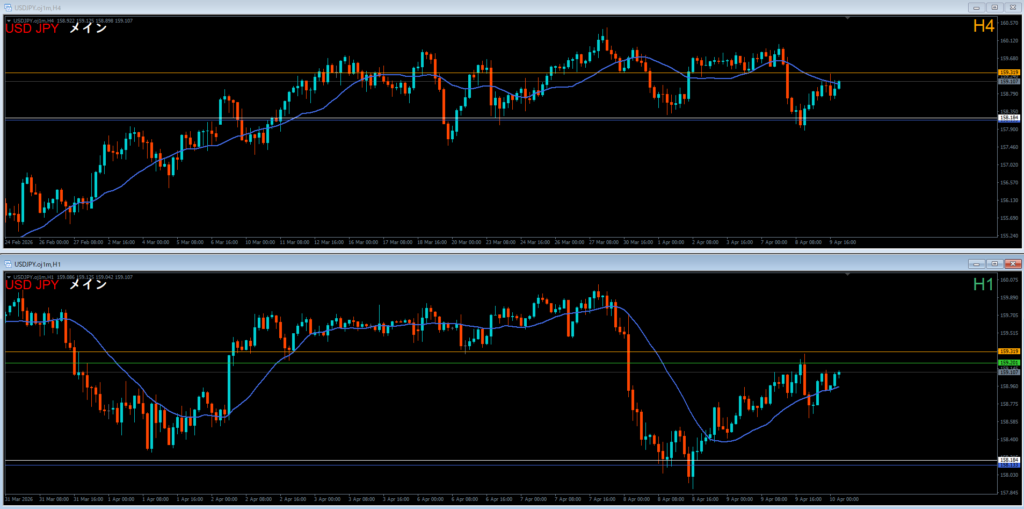Close the USDJPY H4 chart window
The image size is (1024, 509).
click(x=1012, y=7)
